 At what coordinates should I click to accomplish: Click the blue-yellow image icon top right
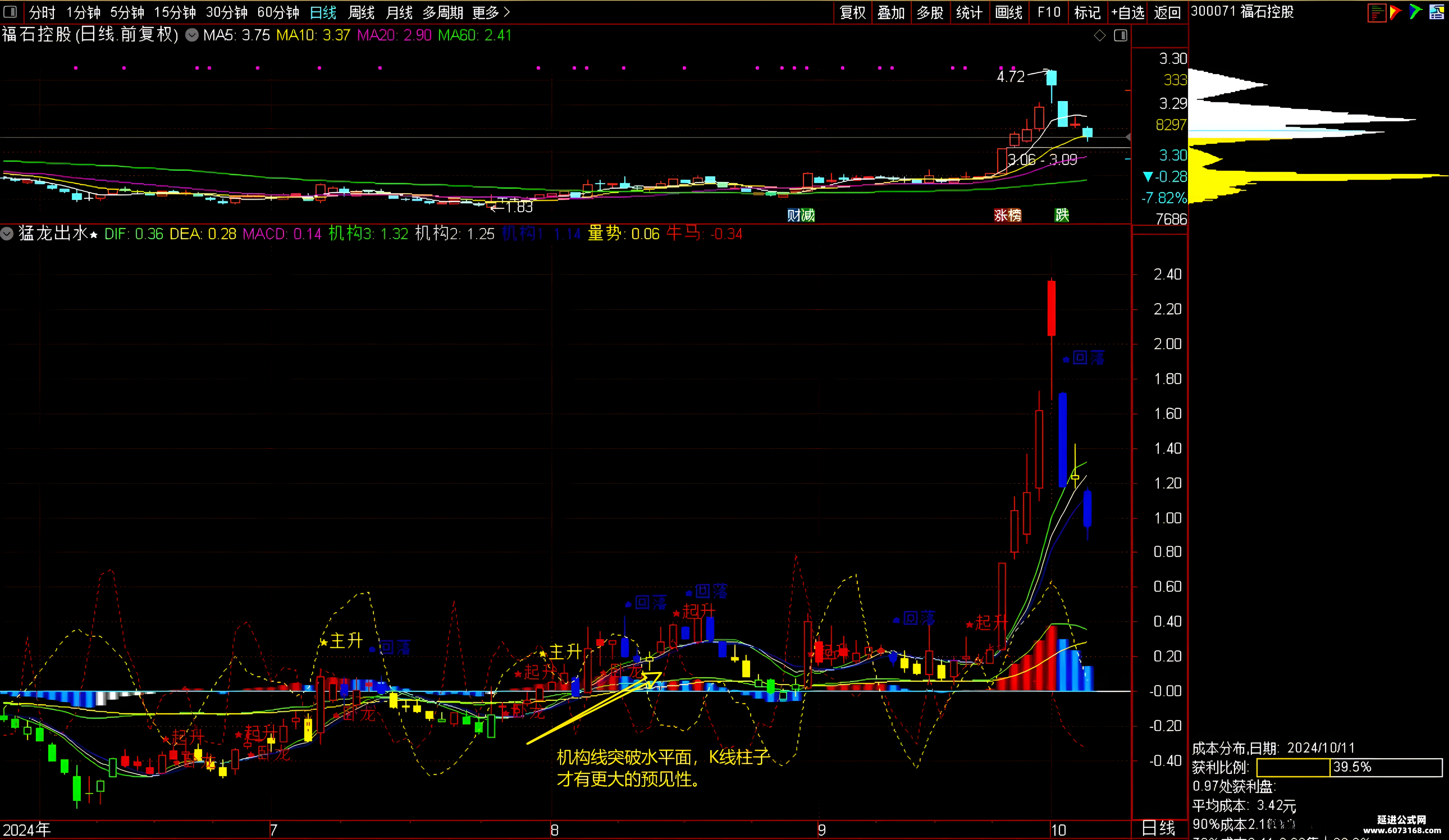[x=1436, y=12]
